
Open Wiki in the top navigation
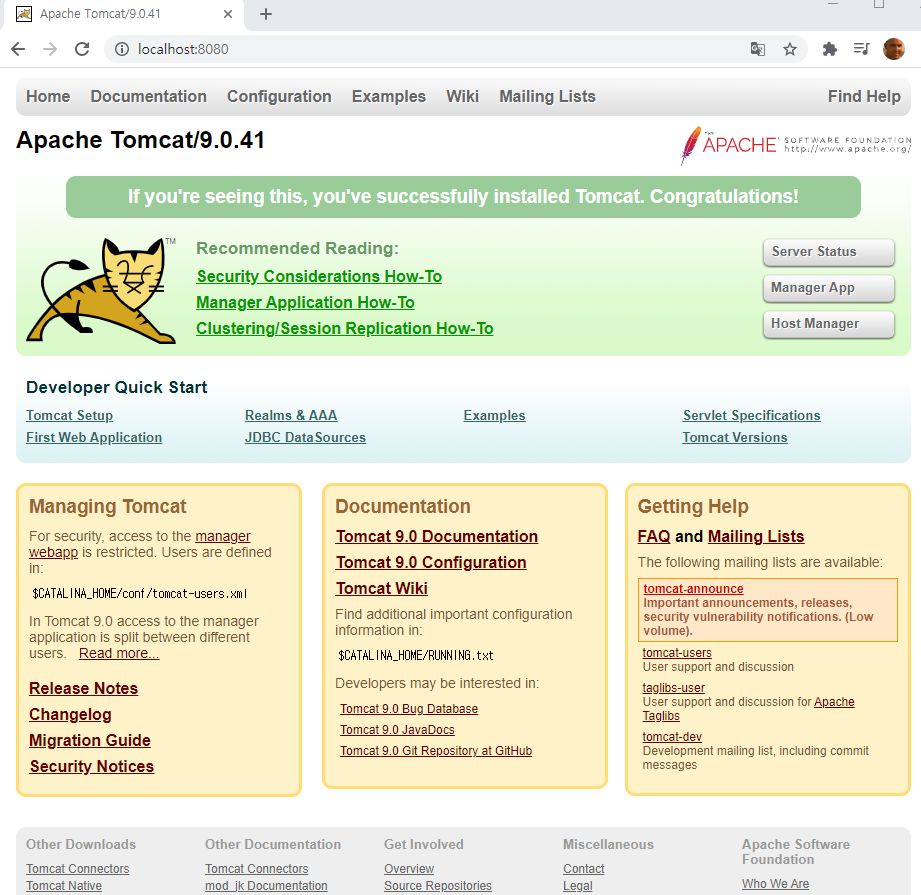coord(462,96)
